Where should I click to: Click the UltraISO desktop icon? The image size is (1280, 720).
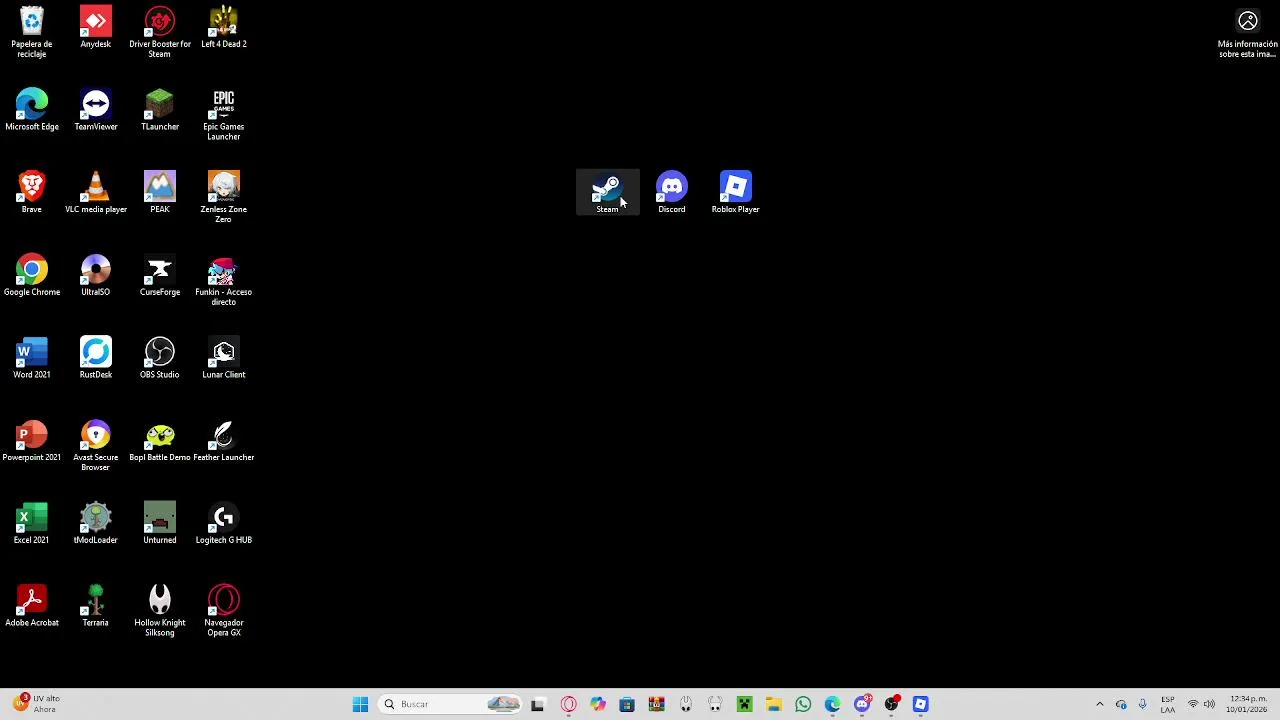tap(96, 275)
